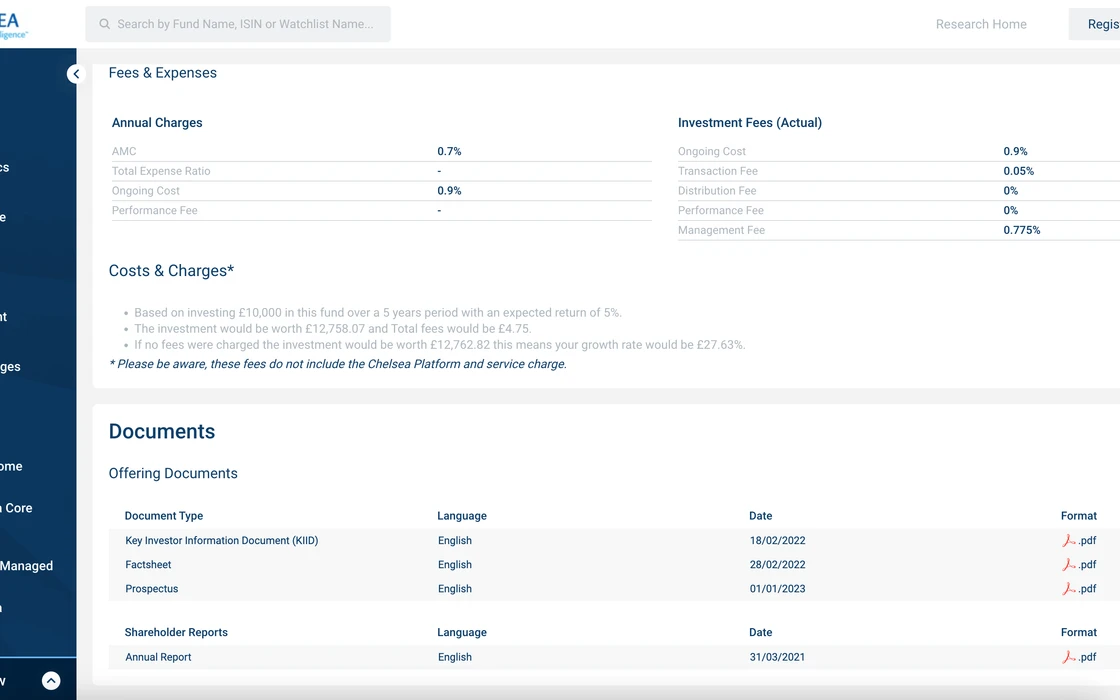Click the Chelsea Platform service charge note

point(338,364)
